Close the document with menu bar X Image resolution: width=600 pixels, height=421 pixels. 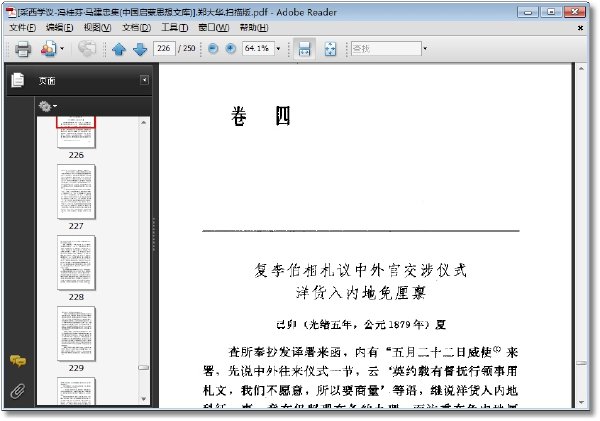580,28
